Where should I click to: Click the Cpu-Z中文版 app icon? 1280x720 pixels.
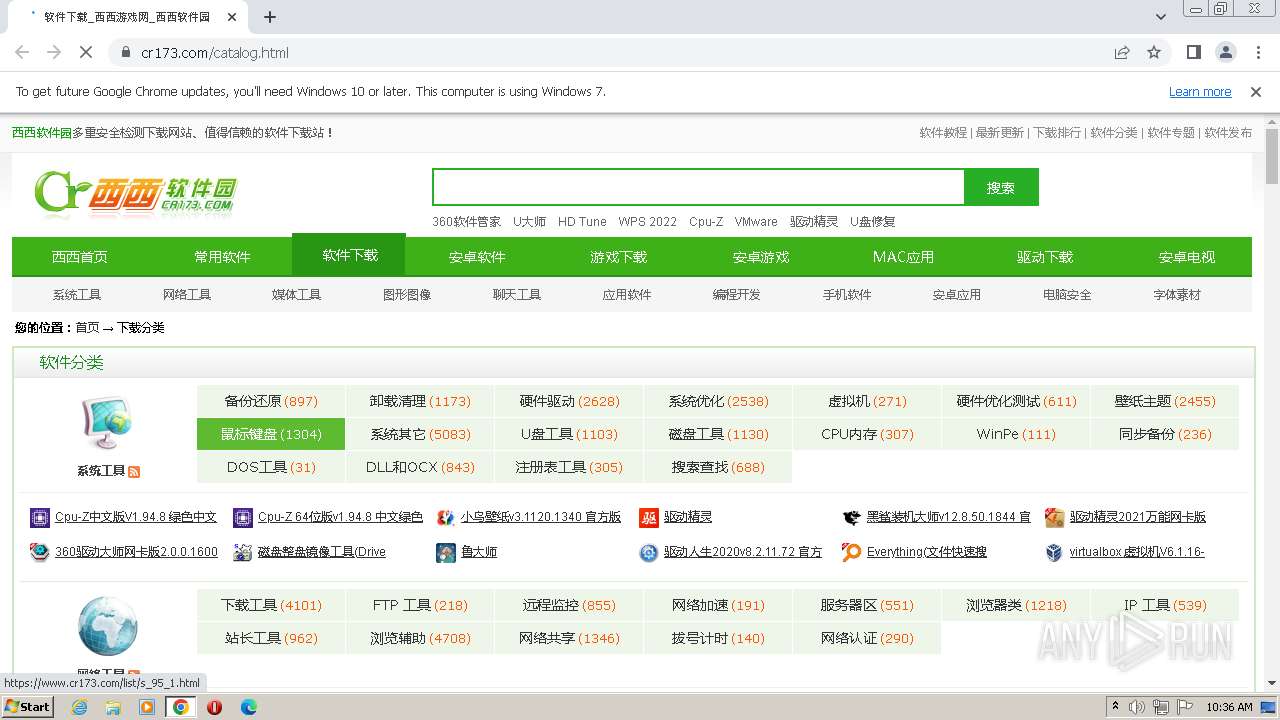pos(39,517)
